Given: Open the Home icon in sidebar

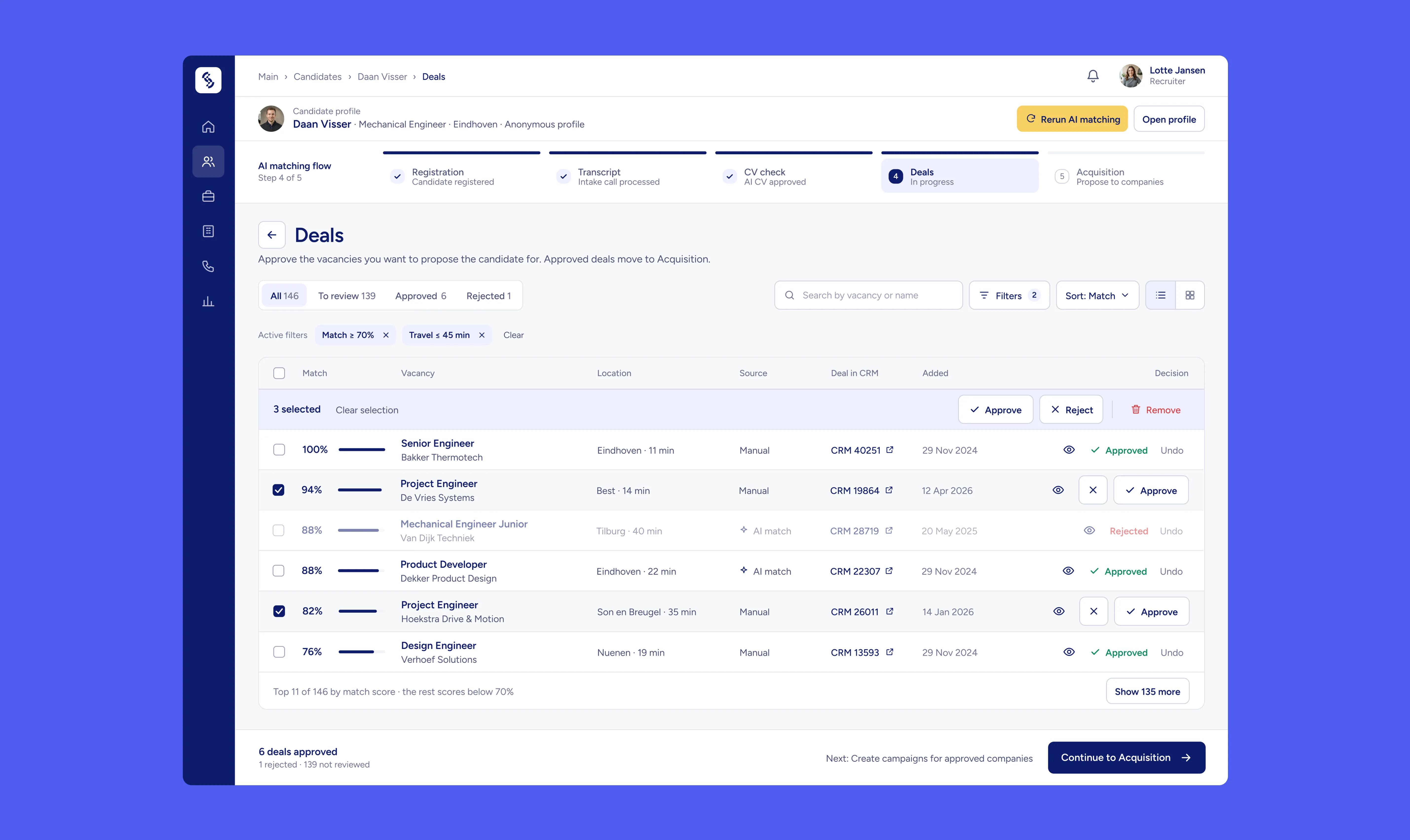Looking at the screenshot, I should click(x=208, y=127).
